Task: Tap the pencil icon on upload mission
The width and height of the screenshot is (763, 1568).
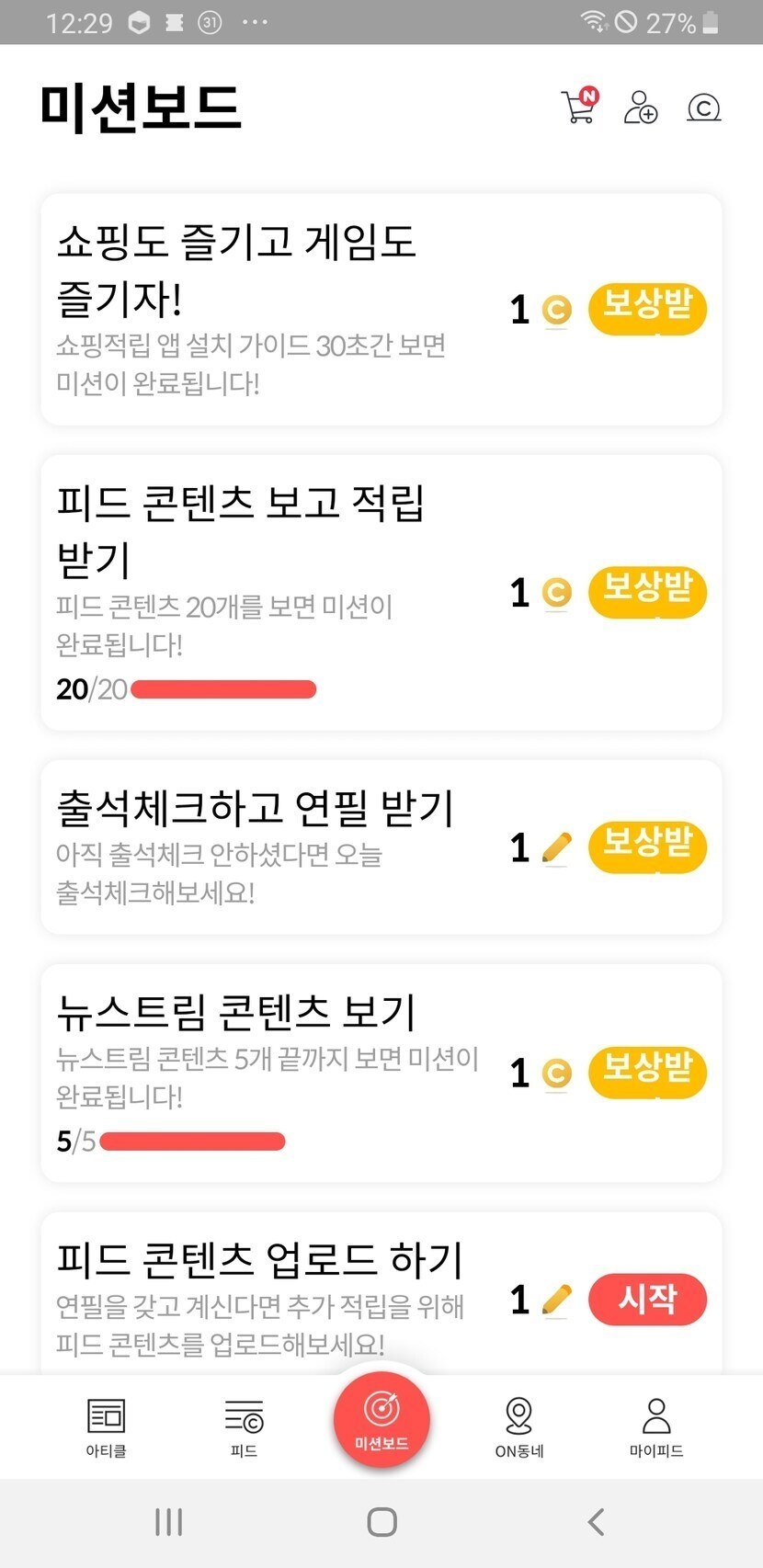Action: pos(556,1300)
